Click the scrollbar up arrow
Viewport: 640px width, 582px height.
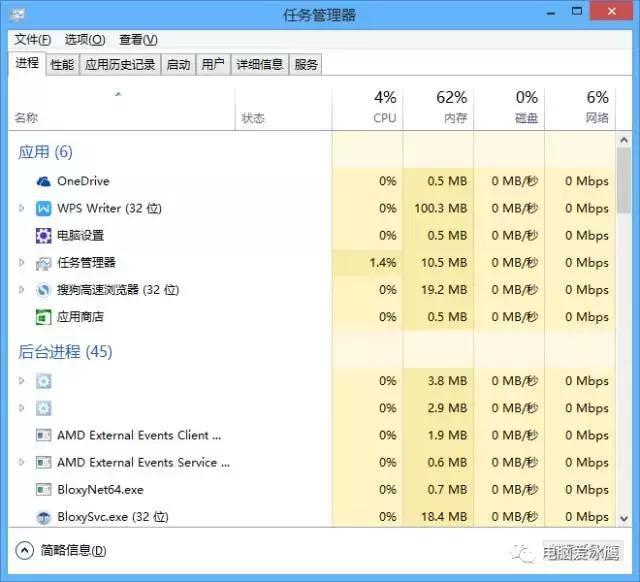(x=624, y=140)
